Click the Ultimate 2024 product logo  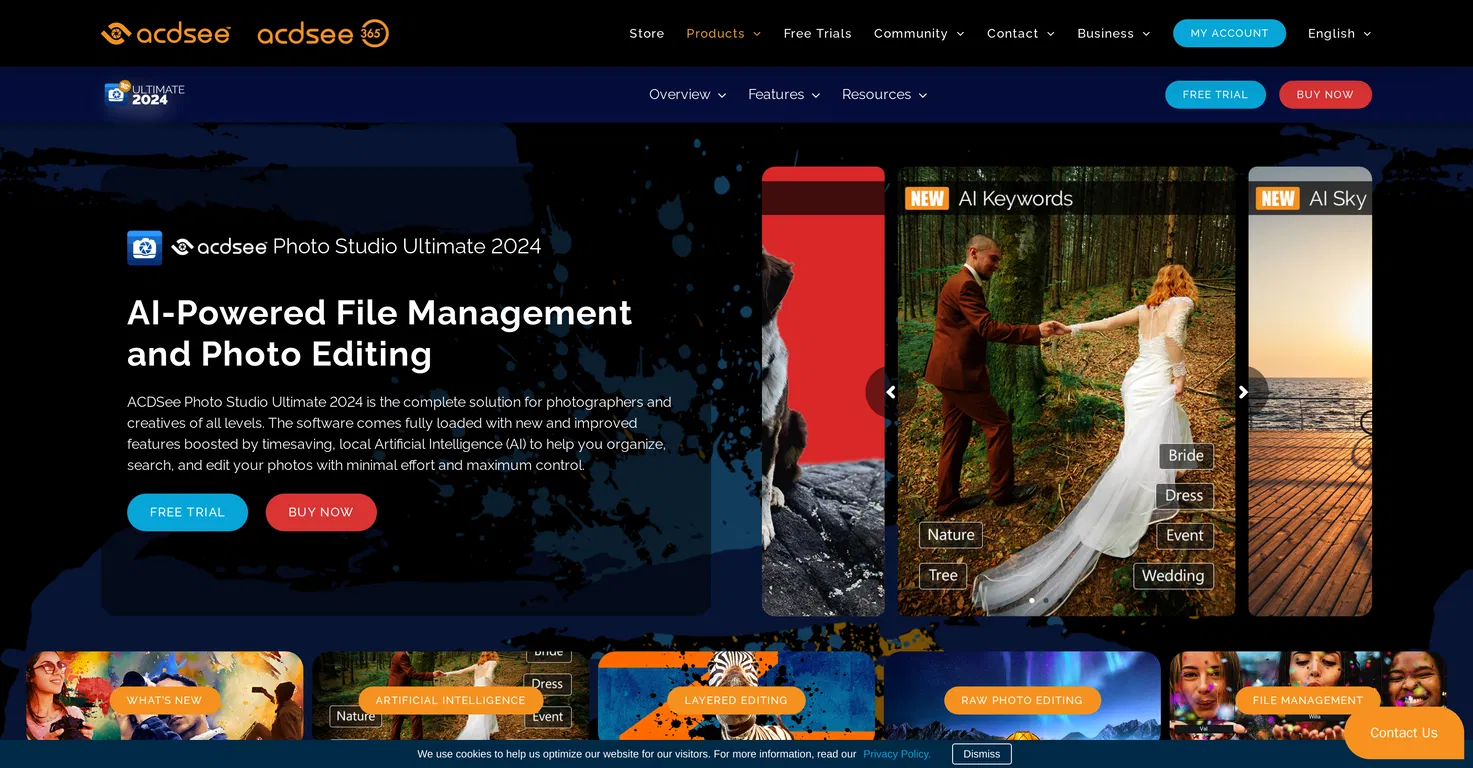pyautogui.click(x=145, y=94)
